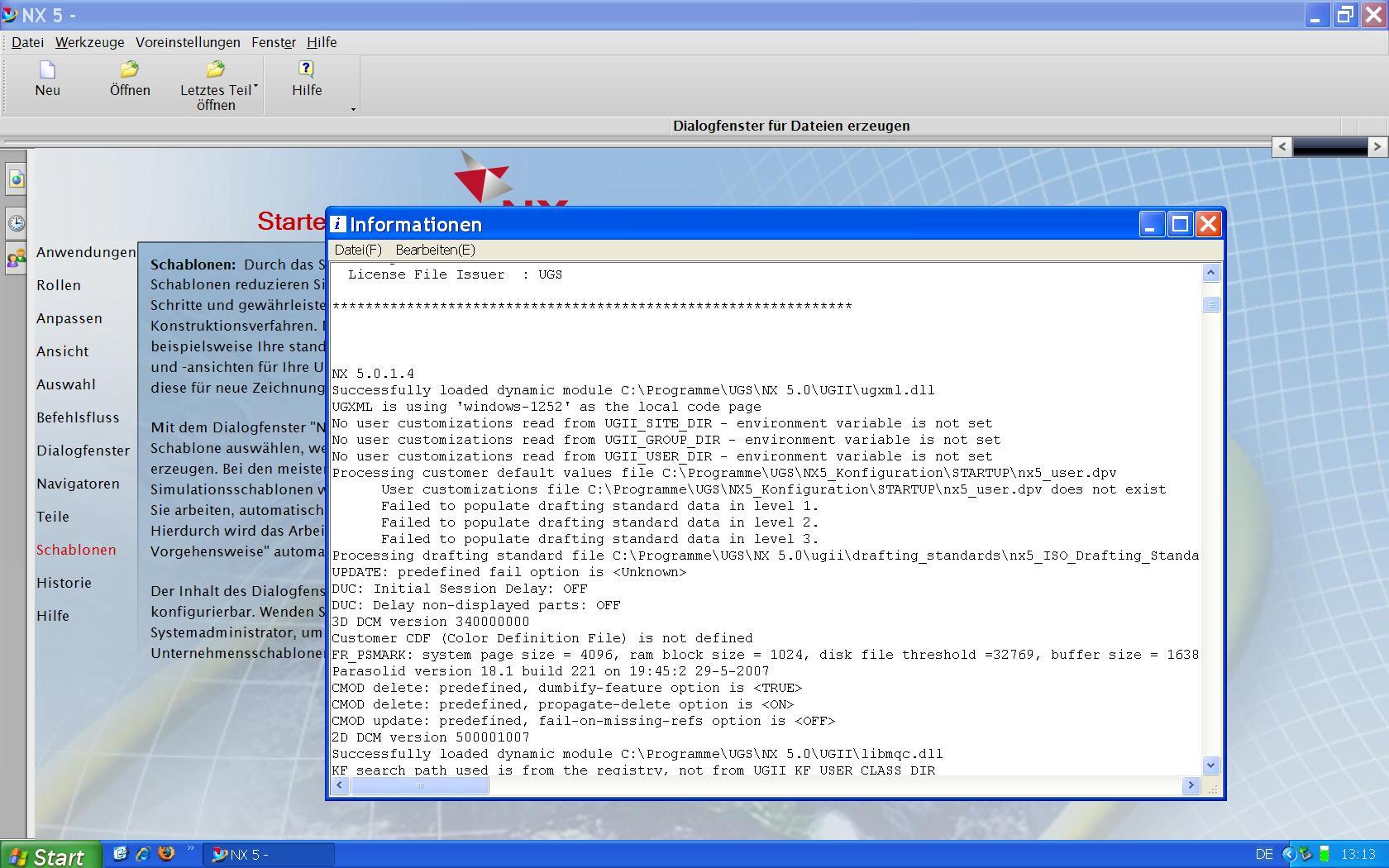Click right arrow of the top-right status scroller
Image resolution: width=1389 pixels, height=868 pixels.
(x=1377, y=146)
